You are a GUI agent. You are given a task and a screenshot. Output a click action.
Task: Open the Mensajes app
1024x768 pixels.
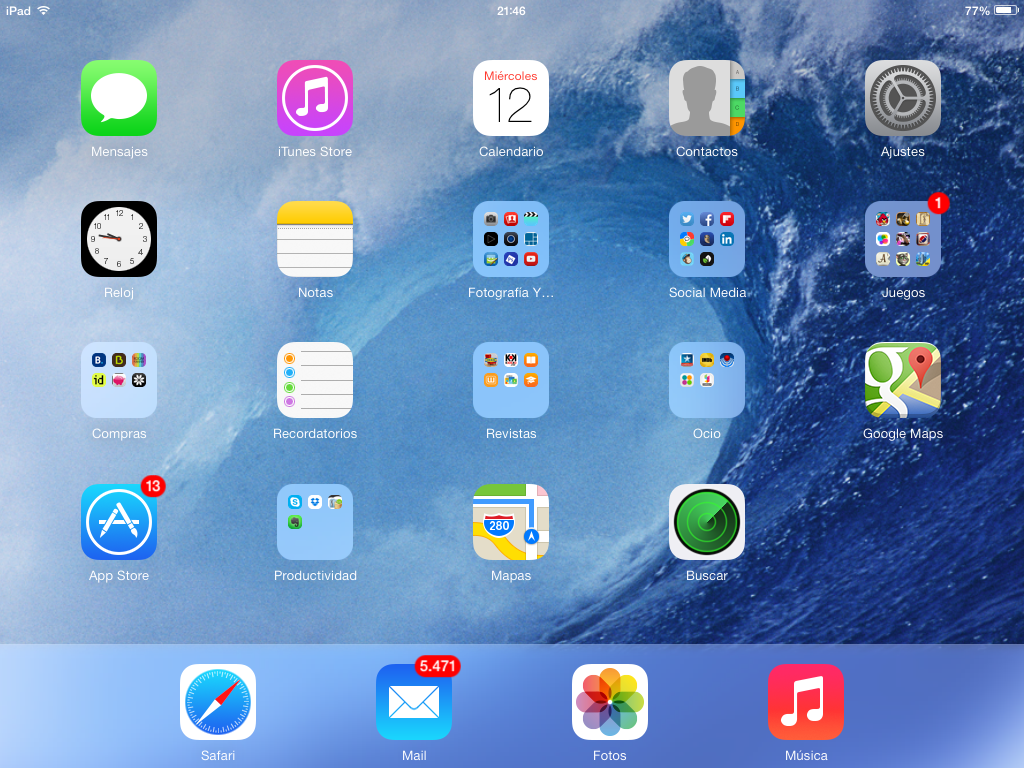coord(119,98)
